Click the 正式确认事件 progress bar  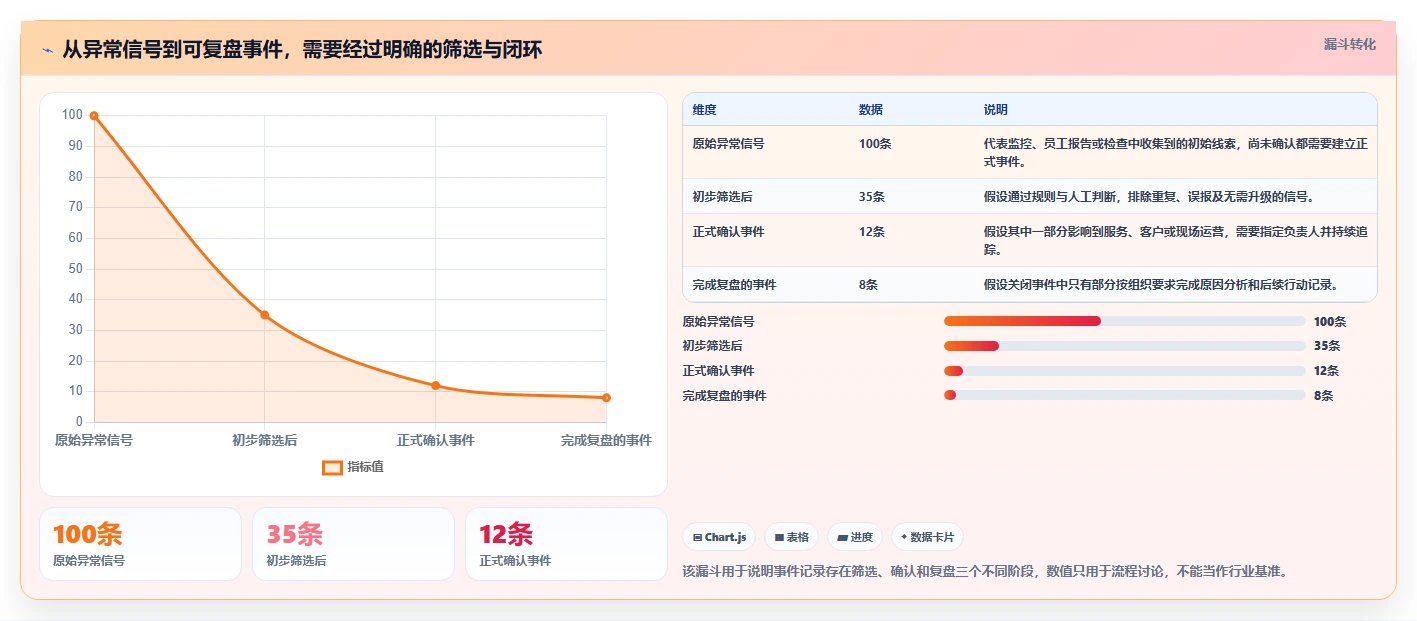[x=1125, y=371]
